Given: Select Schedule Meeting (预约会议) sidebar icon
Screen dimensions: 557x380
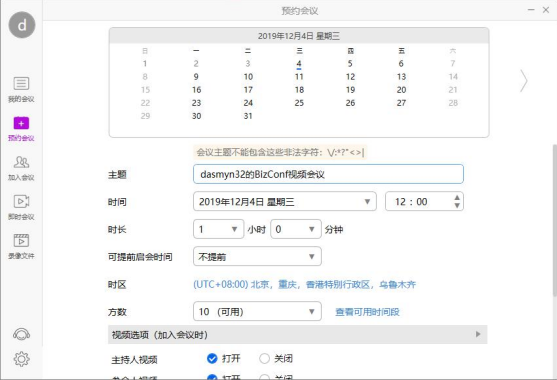Looking at the screenshot, I should tap(21, 129).
